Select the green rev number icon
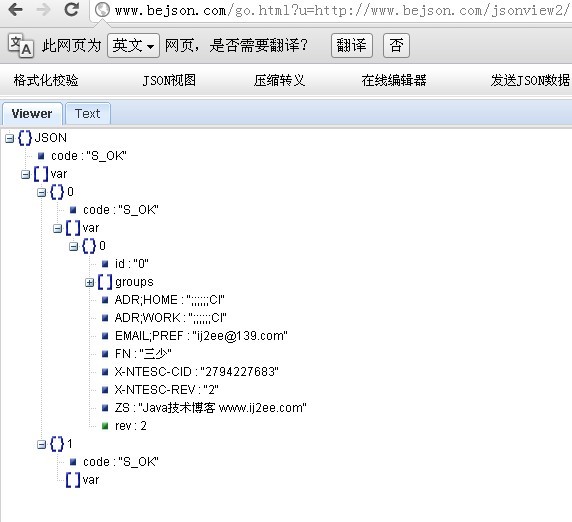The width and height of the screenshot is (572, 522). [105, 426]
